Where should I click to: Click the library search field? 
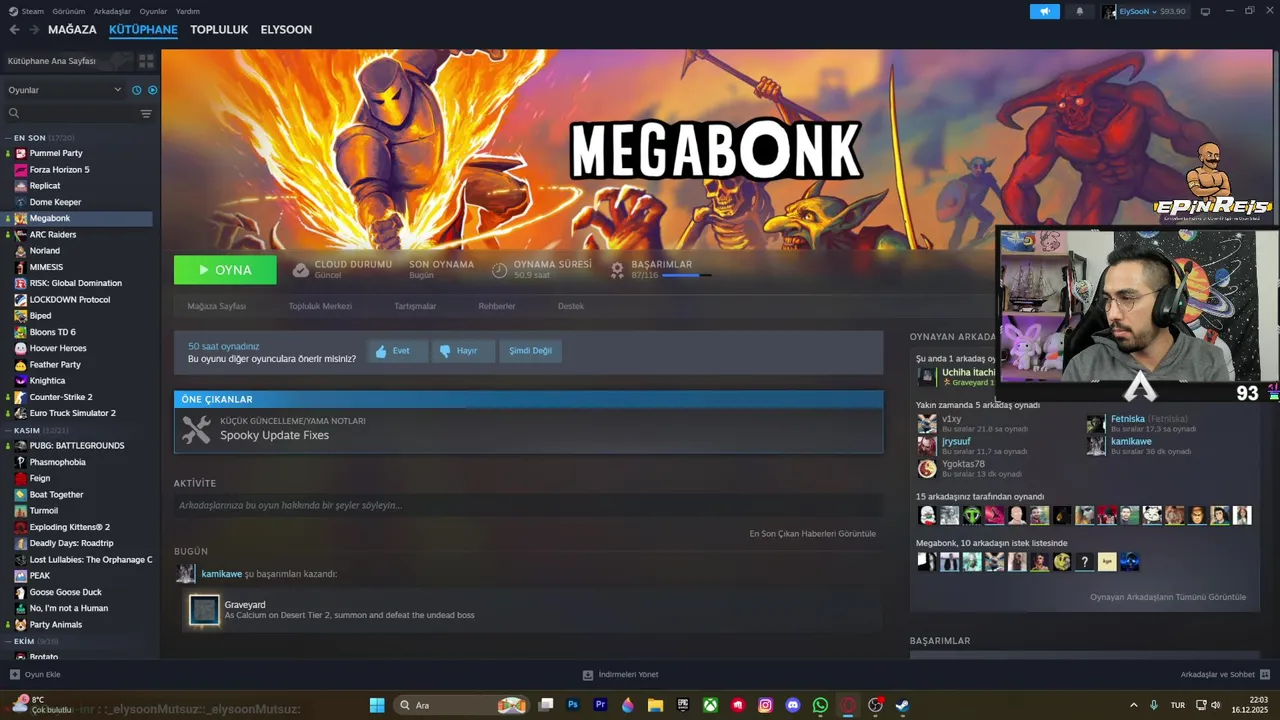pos(70,114)
